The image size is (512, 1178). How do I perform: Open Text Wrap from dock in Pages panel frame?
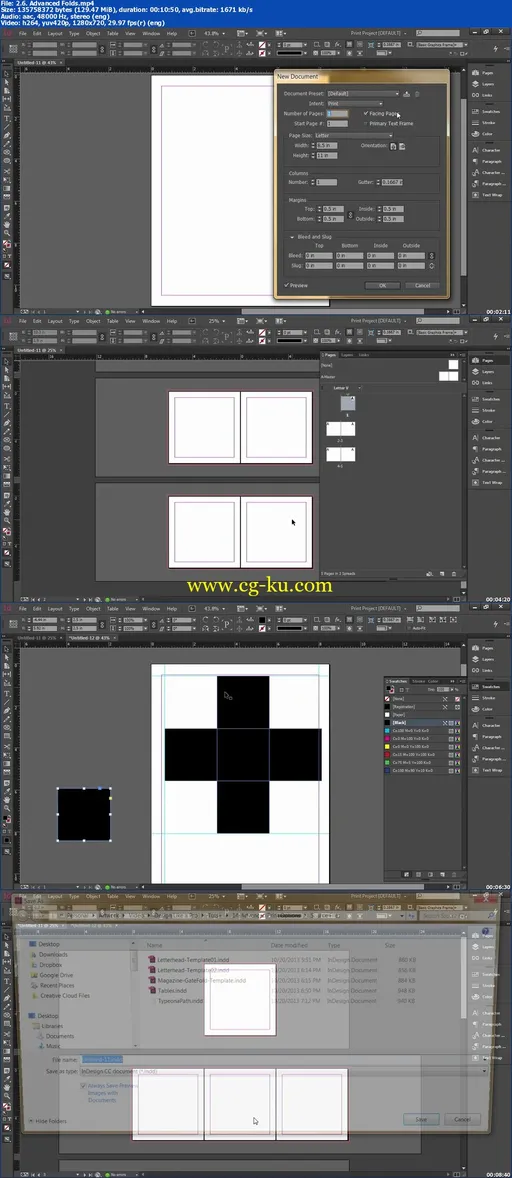point(486,482)
